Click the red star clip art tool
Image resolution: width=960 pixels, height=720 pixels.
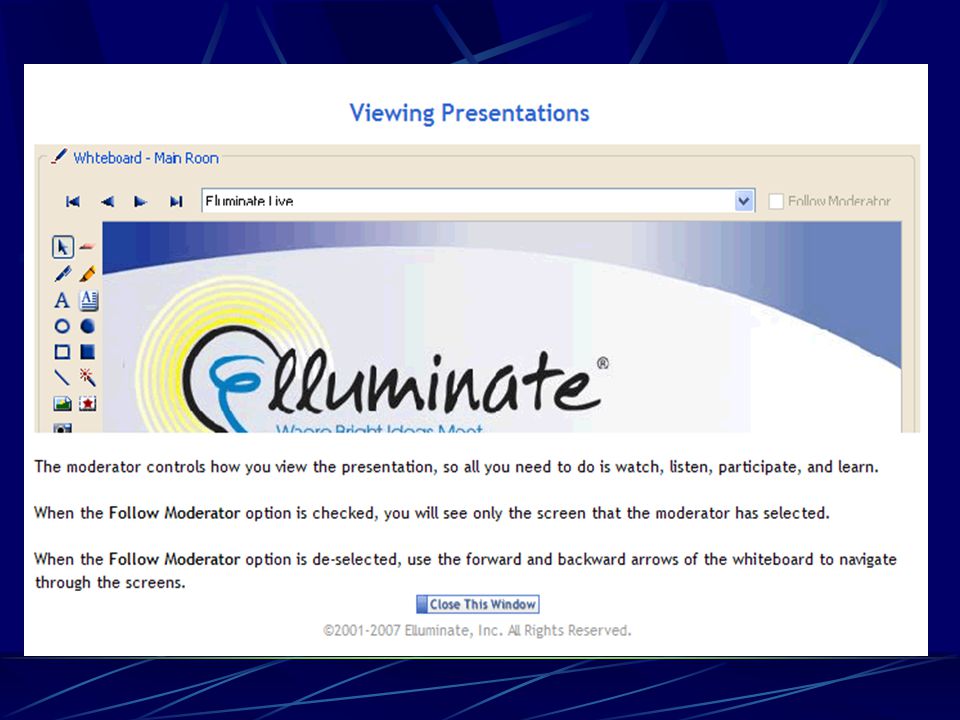(x=88, y=403)
